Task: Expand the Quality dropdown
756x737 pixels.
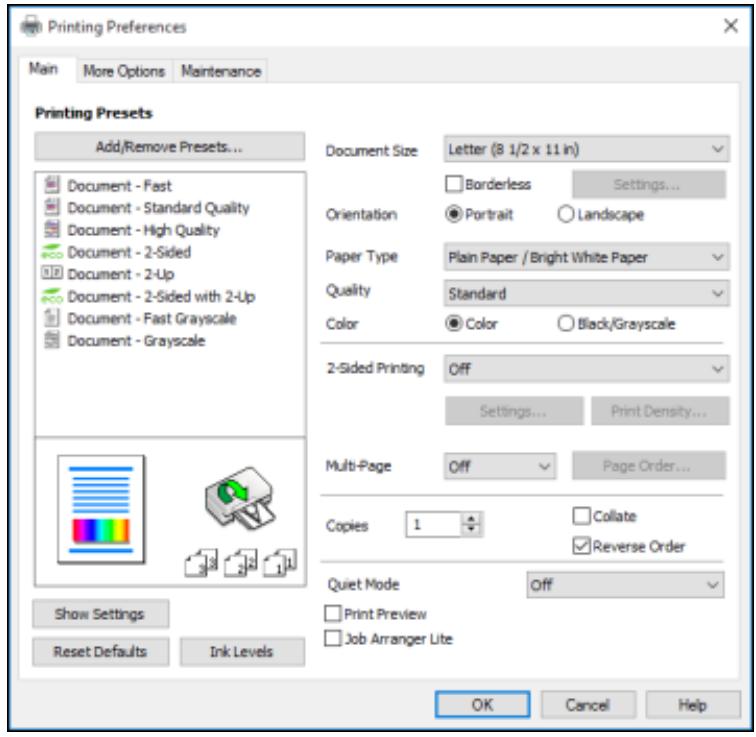Action: [x=586, y=294]
